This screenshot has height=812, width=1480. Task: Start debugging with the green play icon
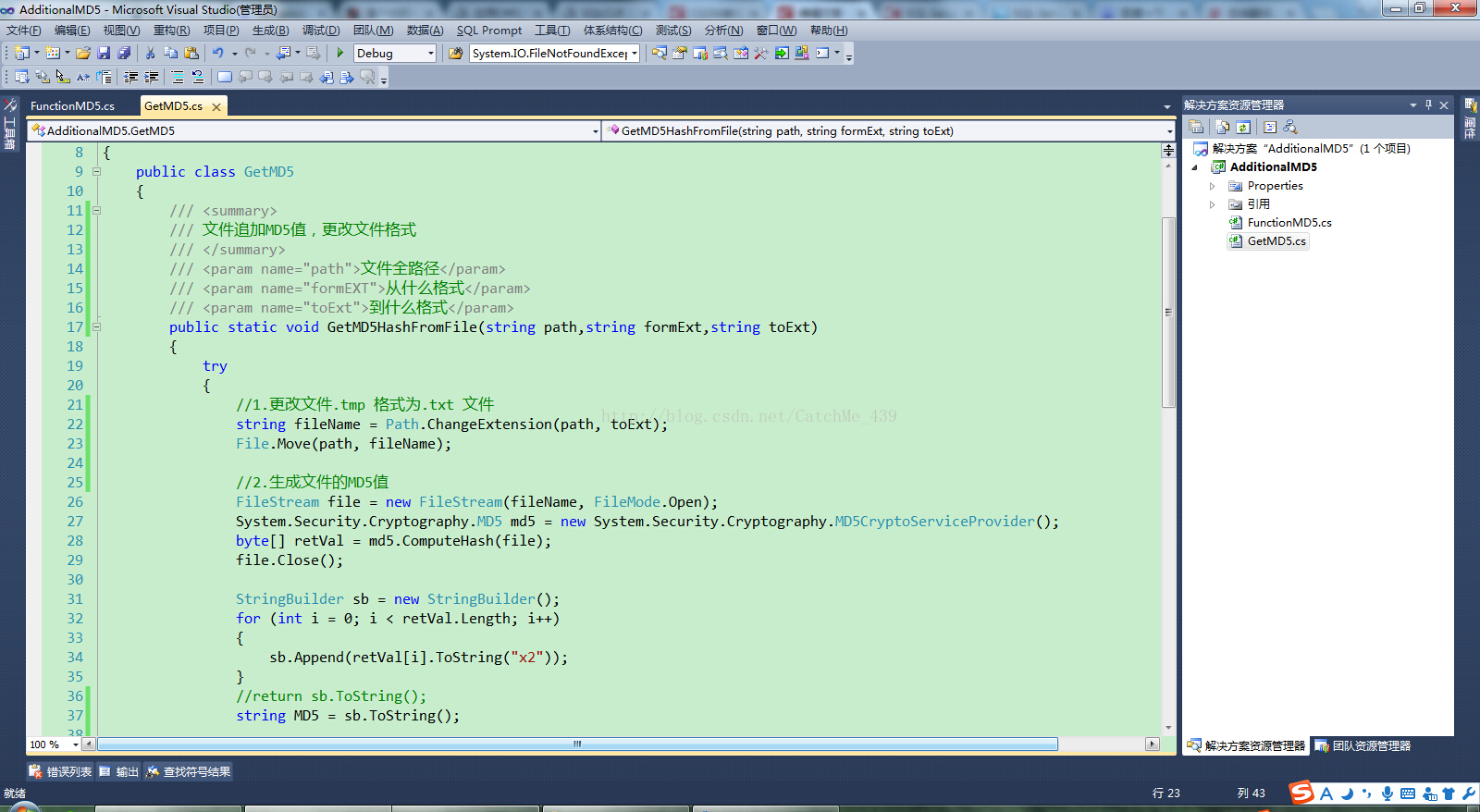(339, 53)
